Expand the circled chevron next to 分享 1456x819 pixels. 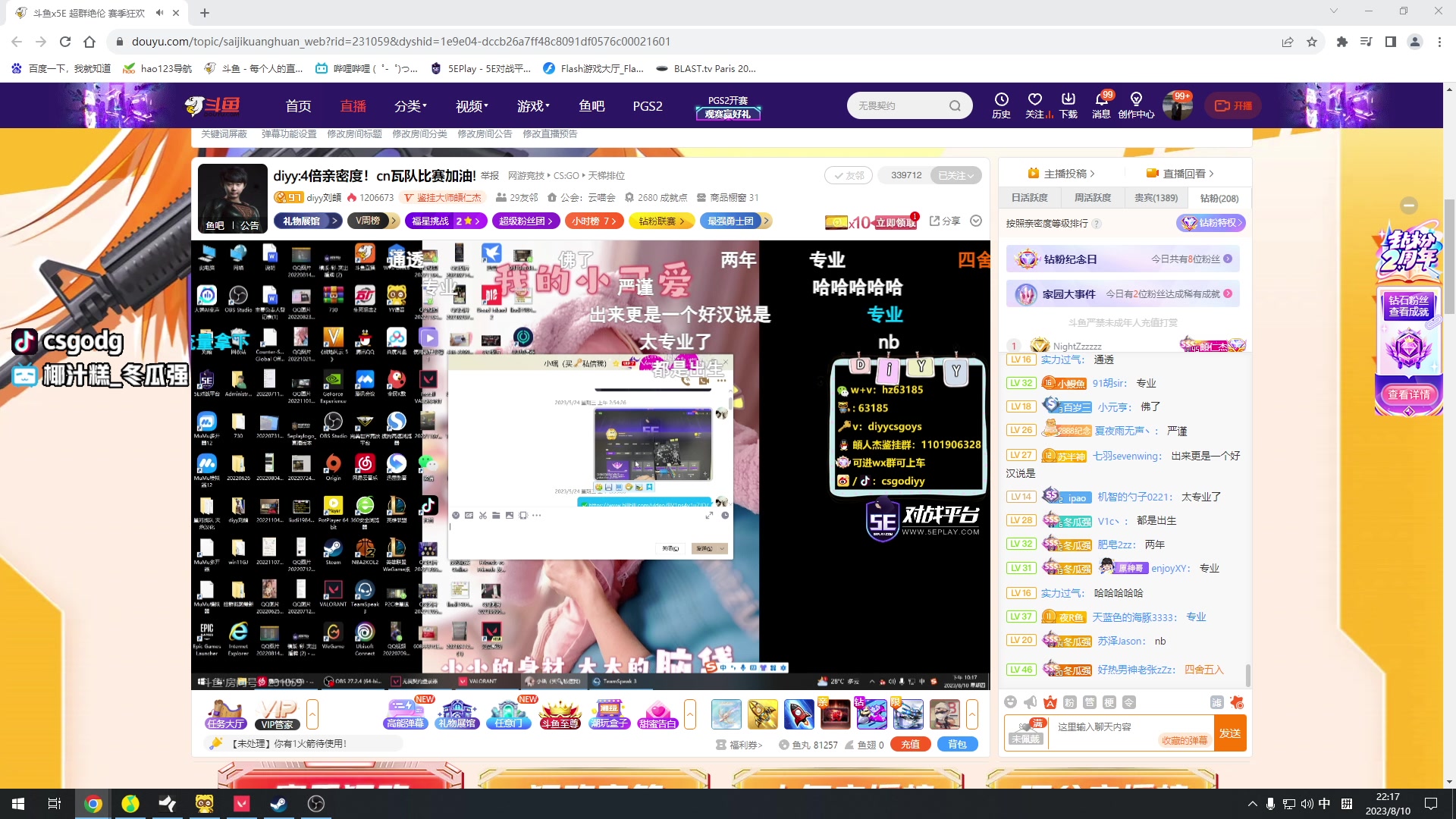pos(976,221)
